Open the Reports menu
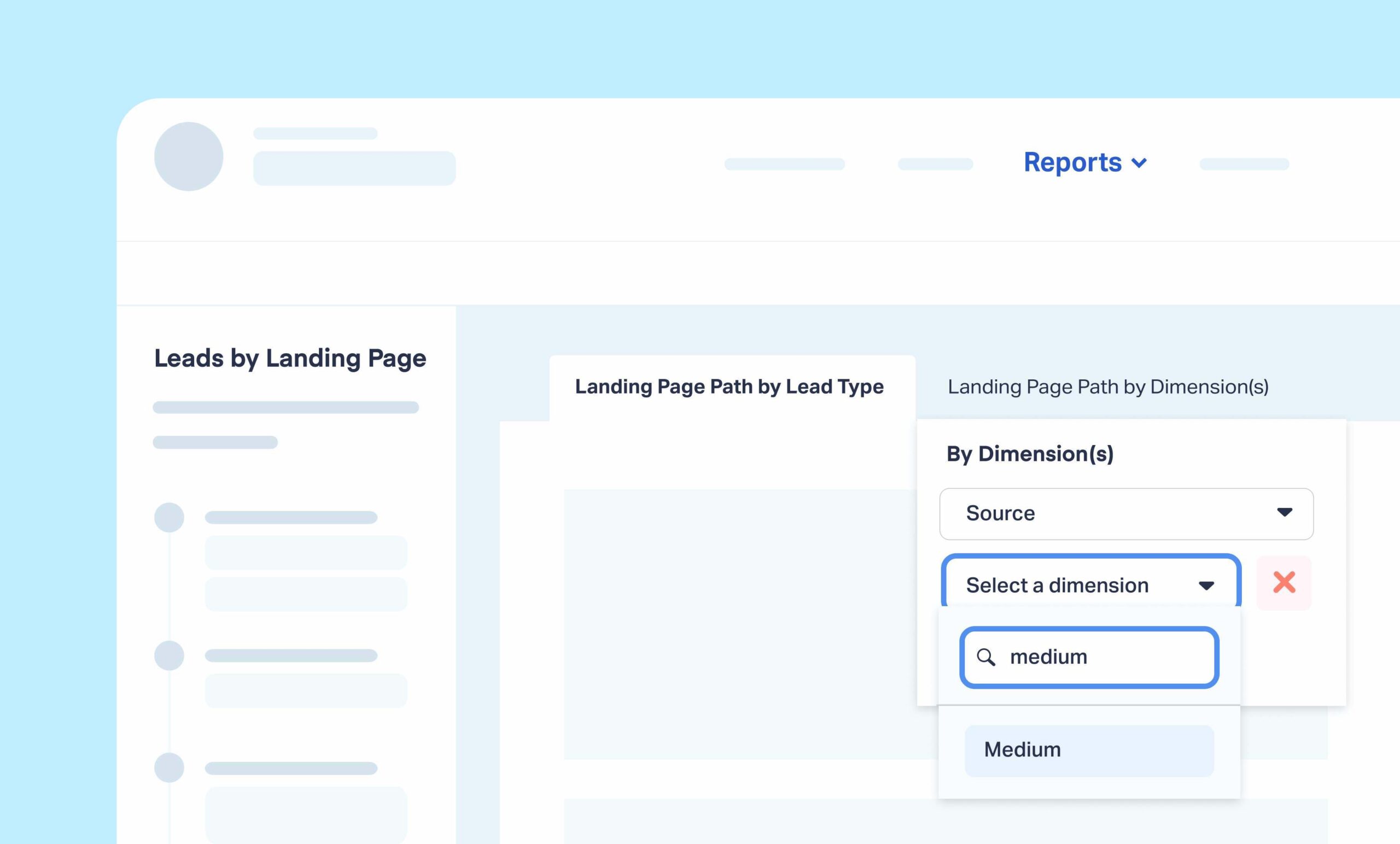 click(x=1084, y=162)
